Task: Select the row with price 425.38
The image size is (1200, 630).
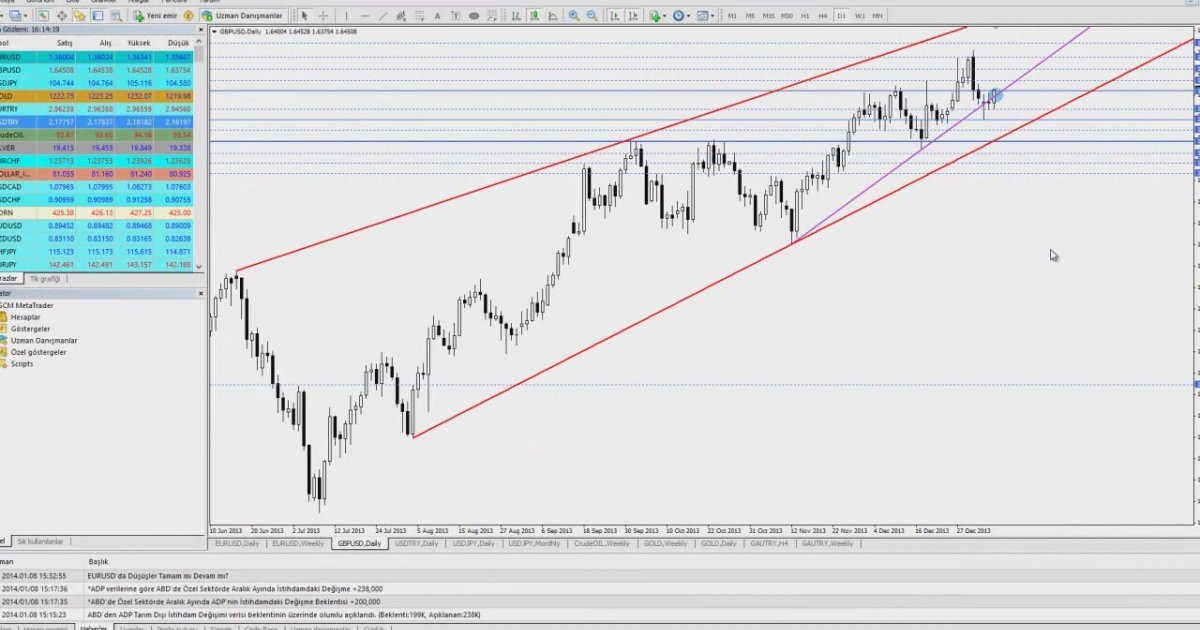Action: point(97,212)
